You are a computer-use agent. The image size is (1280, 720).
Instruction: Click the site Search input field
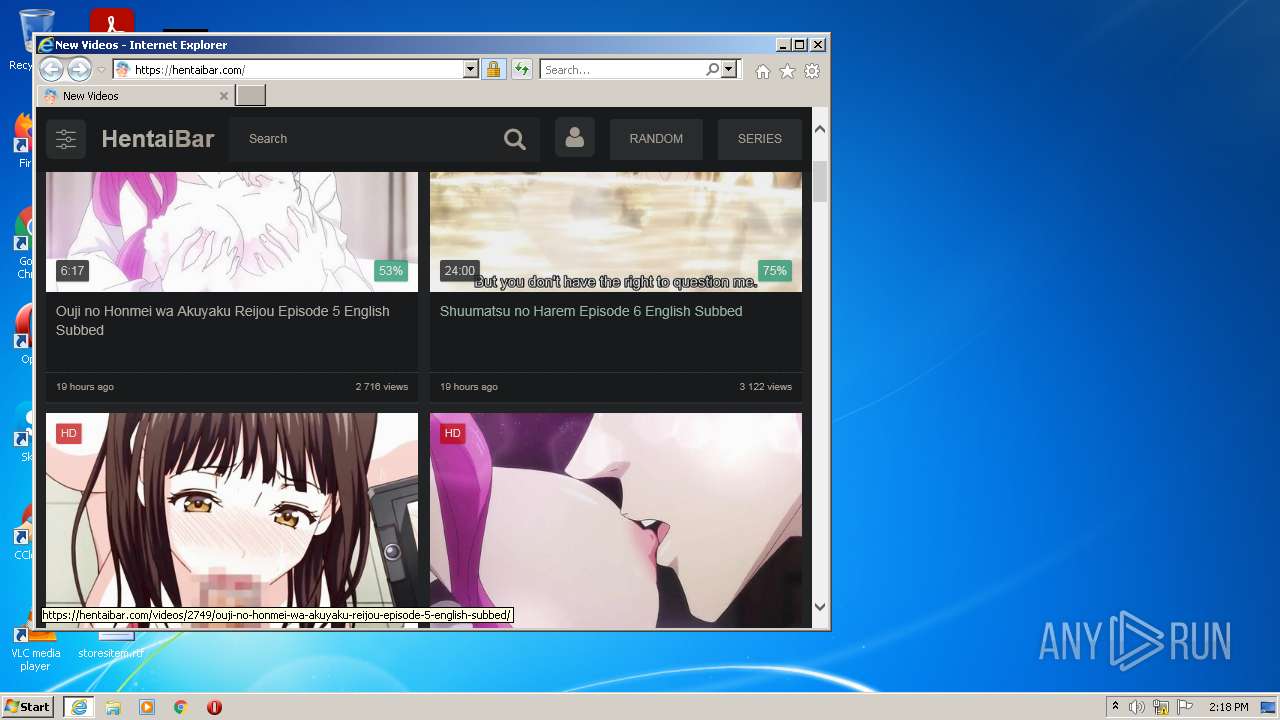tap(365, 139)
